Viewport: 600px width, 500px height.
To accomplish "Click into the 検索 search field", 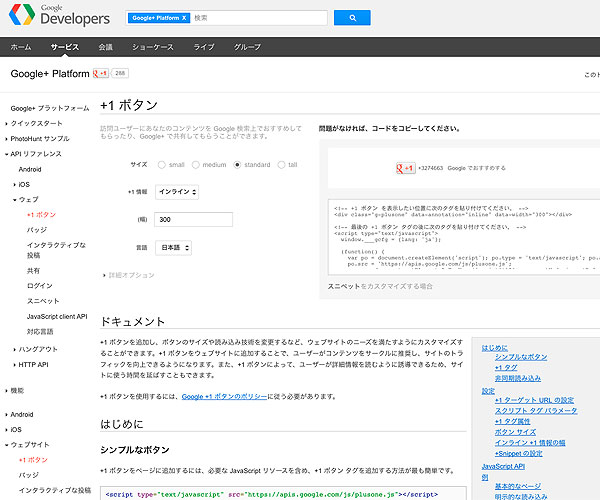I will tap(258, 18).
